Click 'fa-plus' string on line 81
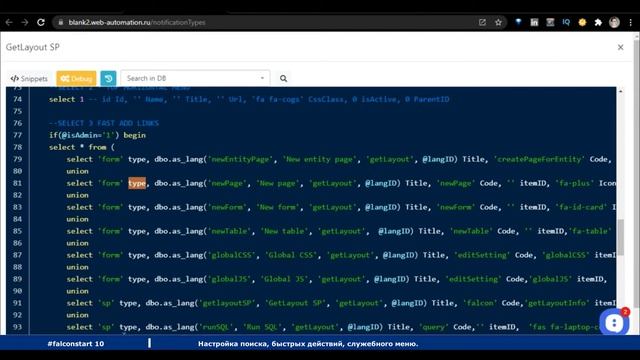 point(575,183)
